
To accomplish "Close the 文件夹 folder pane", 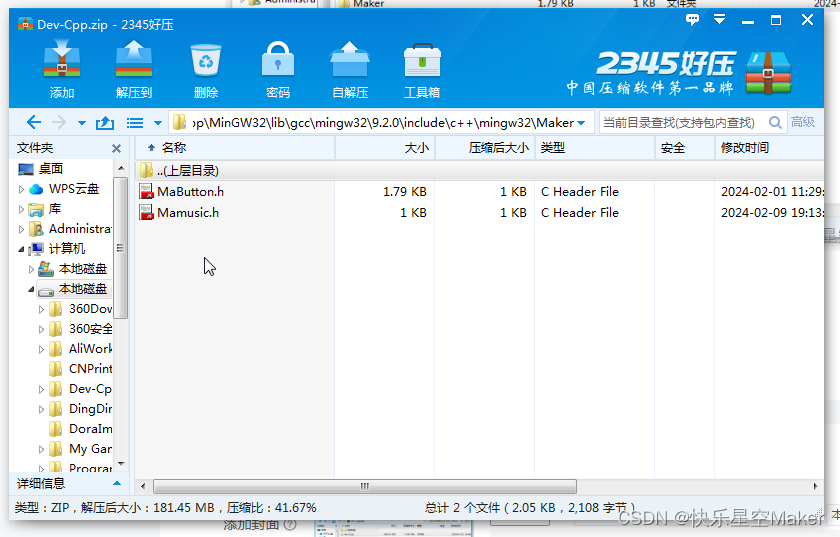I will (116, 148).
